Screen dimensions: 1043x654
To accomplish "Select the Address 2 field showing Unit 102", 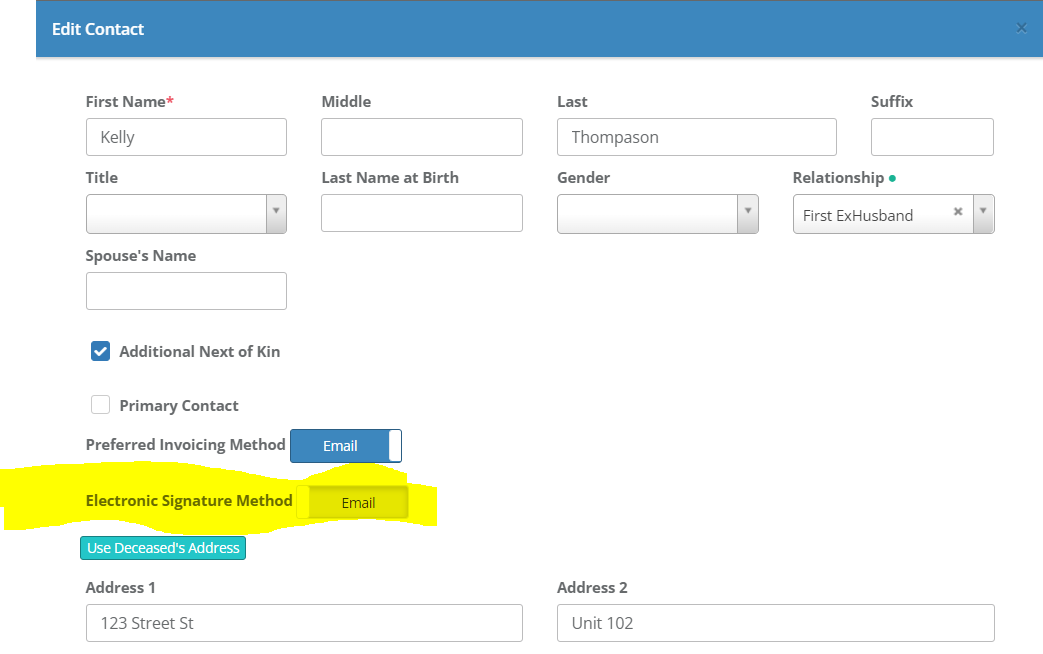I will click(x=775, y=622).
